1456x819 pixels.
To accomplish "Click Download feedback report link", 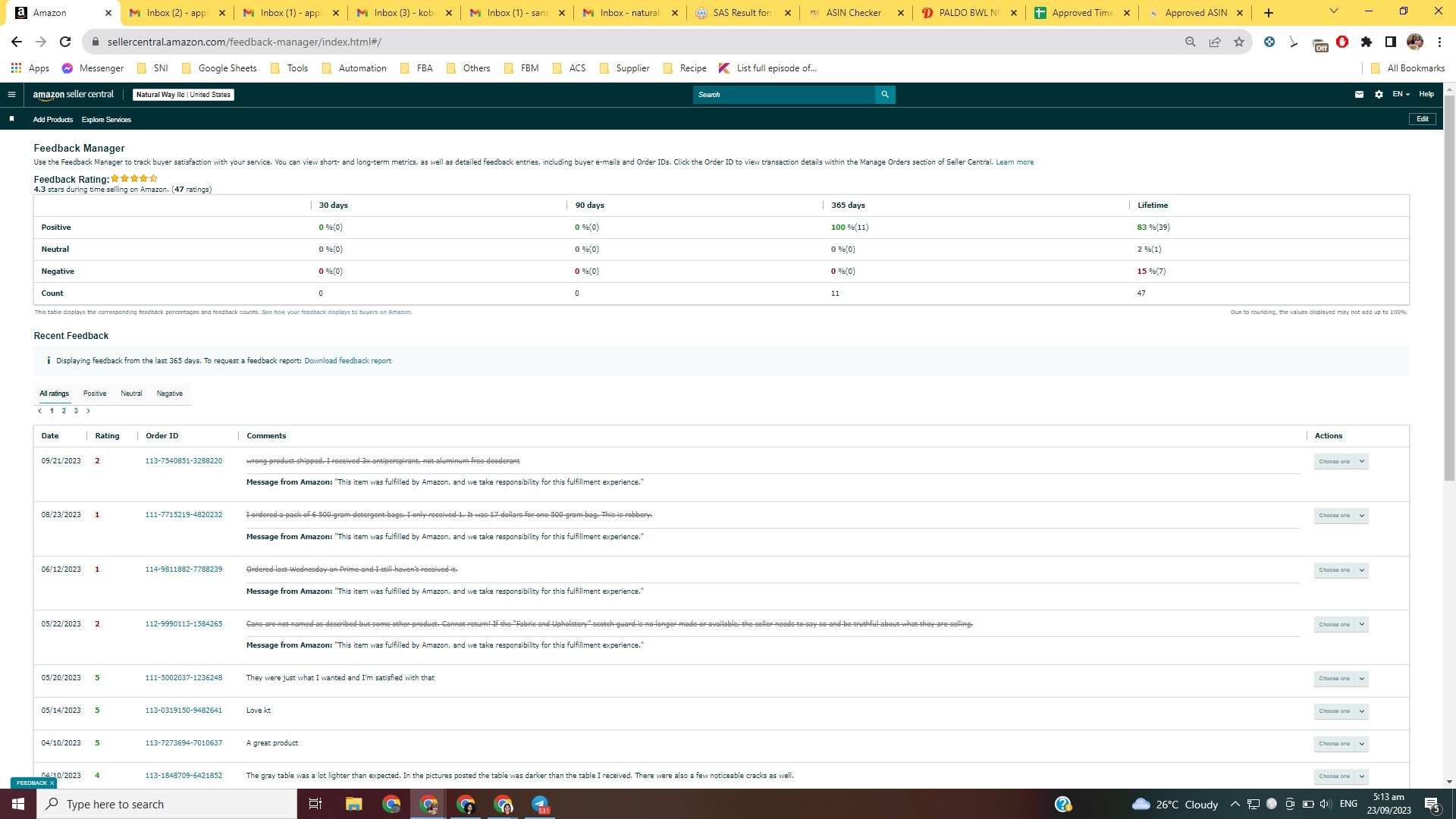I will pyautogui.click(x=348, y=361).
